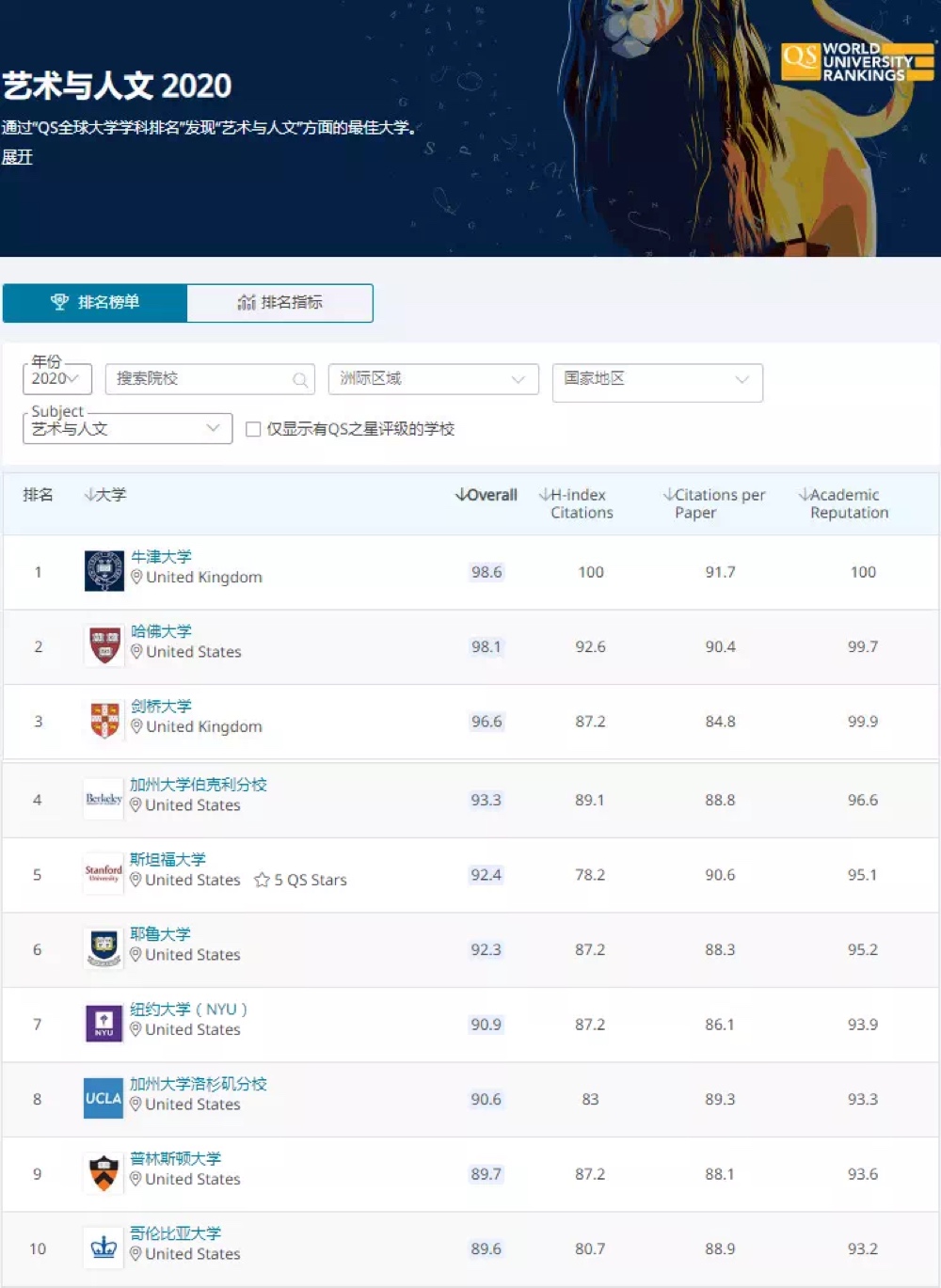Open the 斯坦福大学 university link
The height and width of the screenshot is (1288, 941).
167,859
